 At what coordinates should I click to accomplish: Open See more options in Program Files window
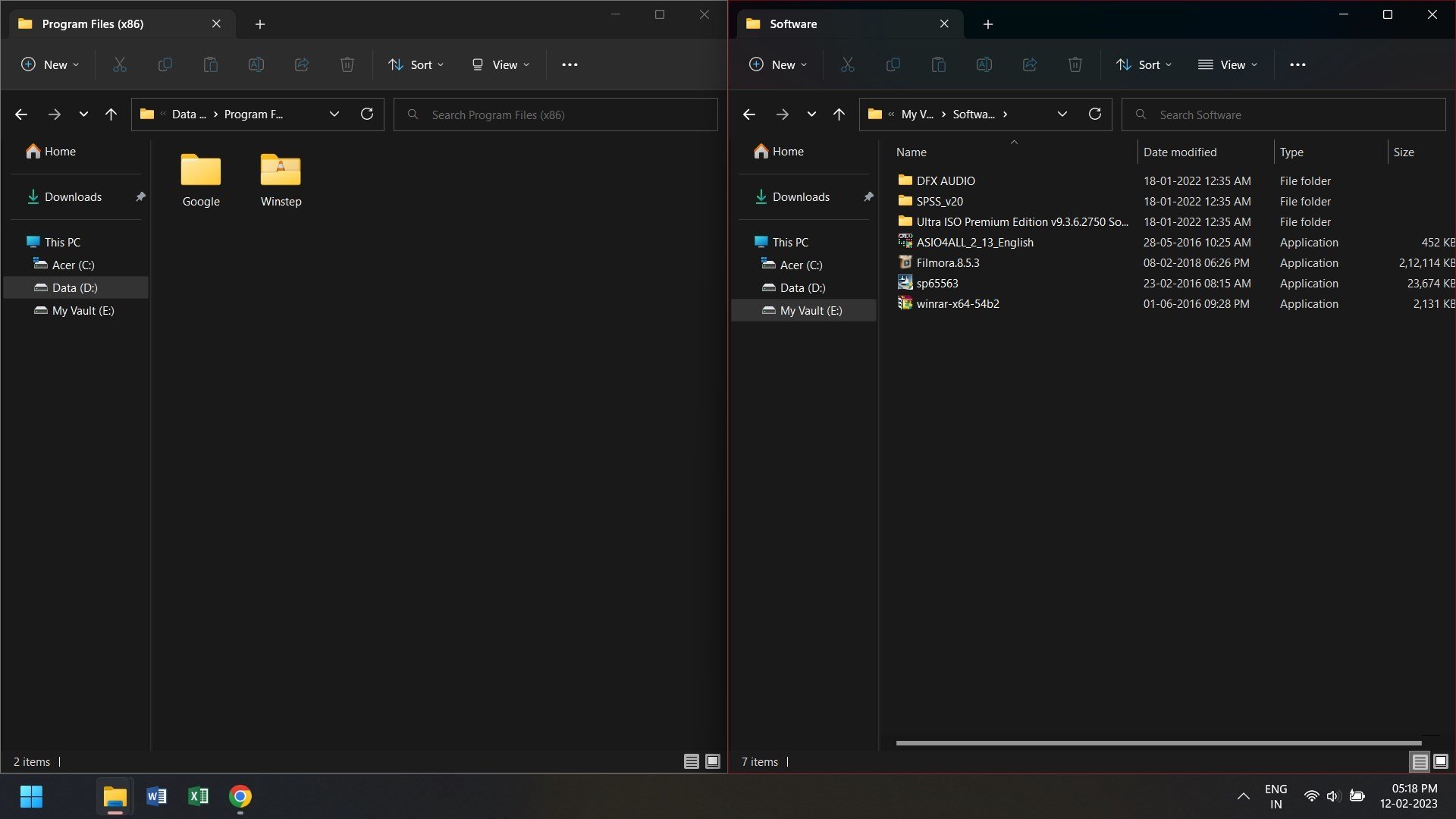coord(570,65)
